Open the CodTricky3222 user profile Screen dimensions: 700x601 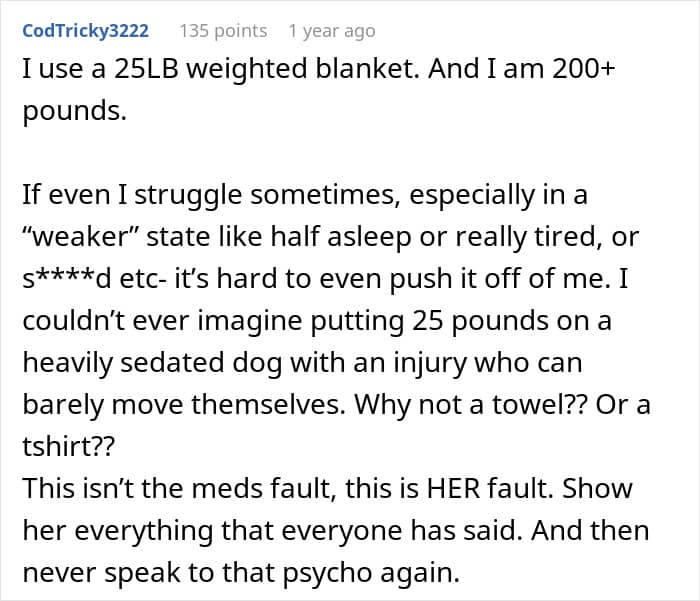click(85, 31)
